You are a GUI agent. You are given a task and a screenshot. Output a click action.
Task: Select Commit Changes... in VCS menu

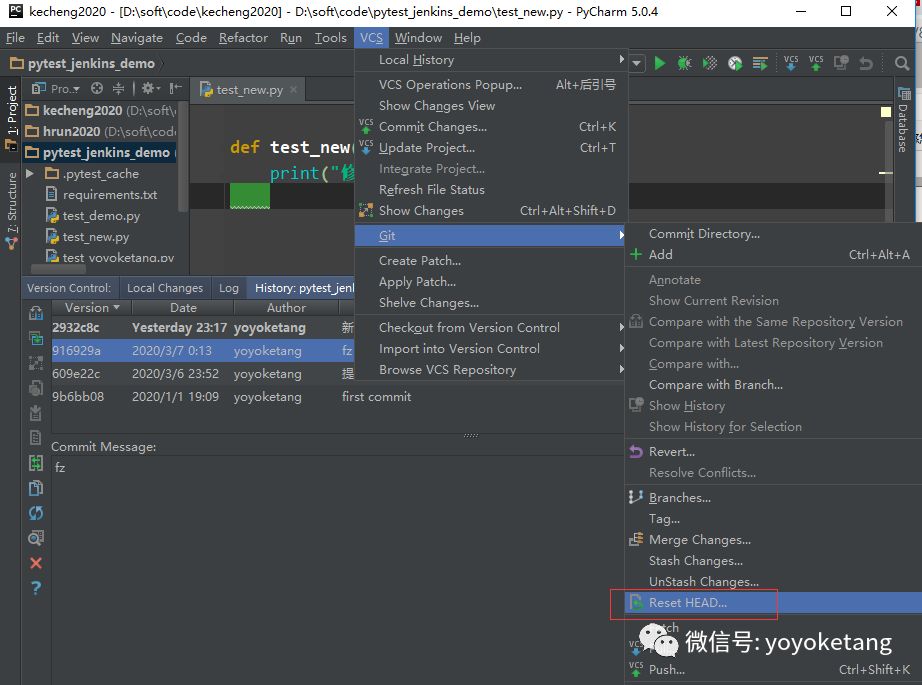(492, 126)
